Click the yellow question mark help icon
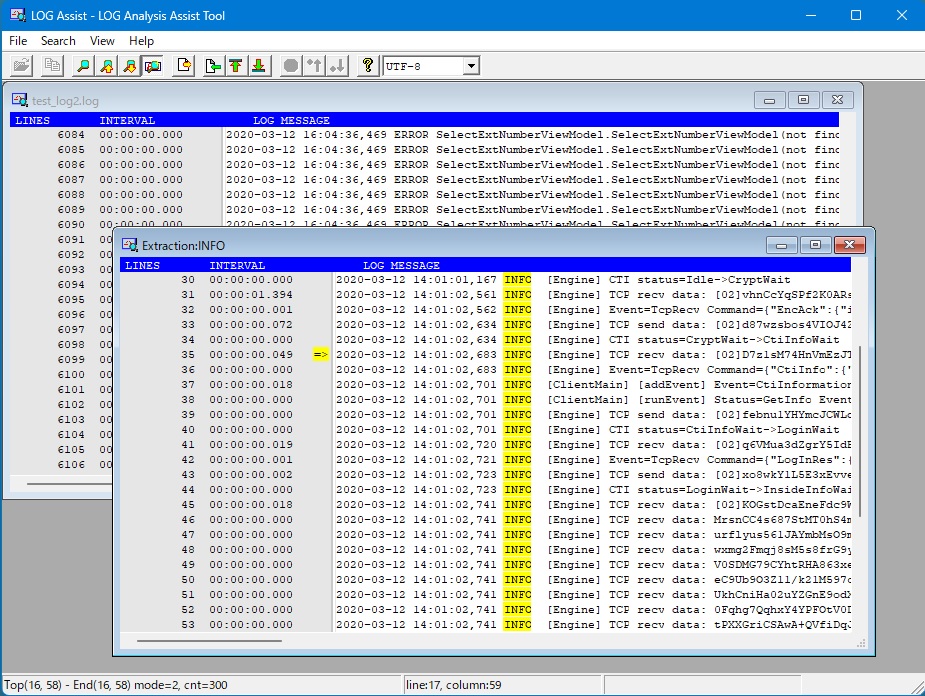 coord(368,66)
